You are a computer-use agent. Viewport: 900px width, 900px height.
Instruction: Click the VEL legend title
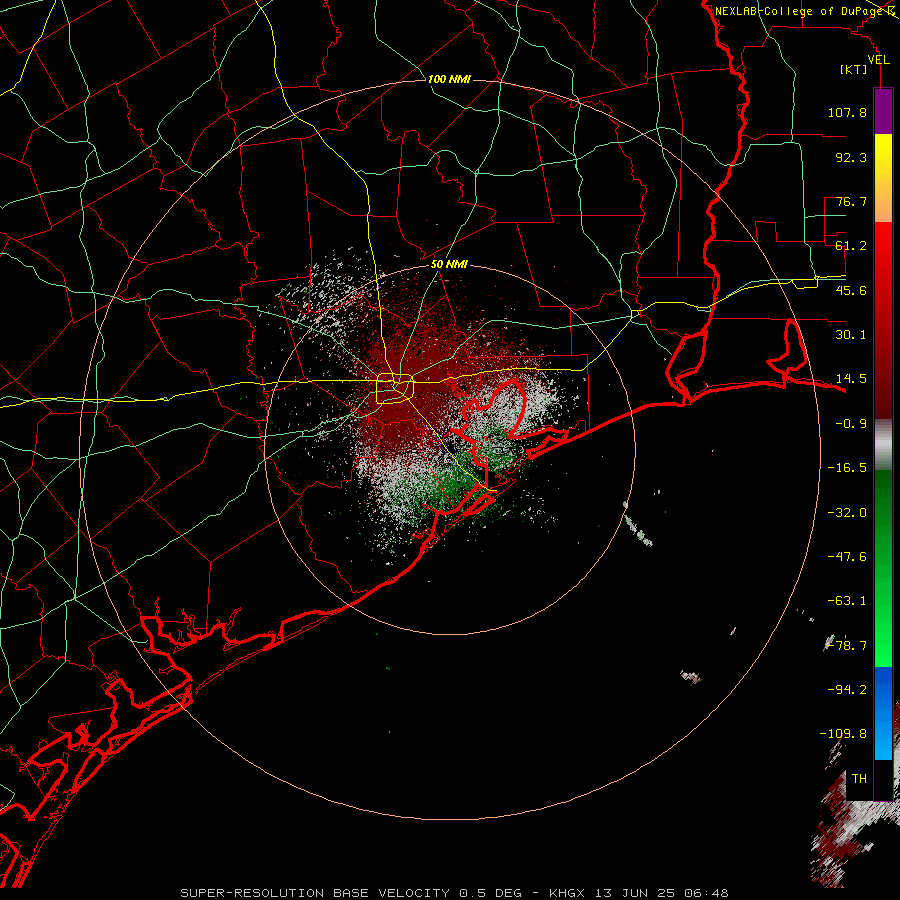tap(879, 60)
